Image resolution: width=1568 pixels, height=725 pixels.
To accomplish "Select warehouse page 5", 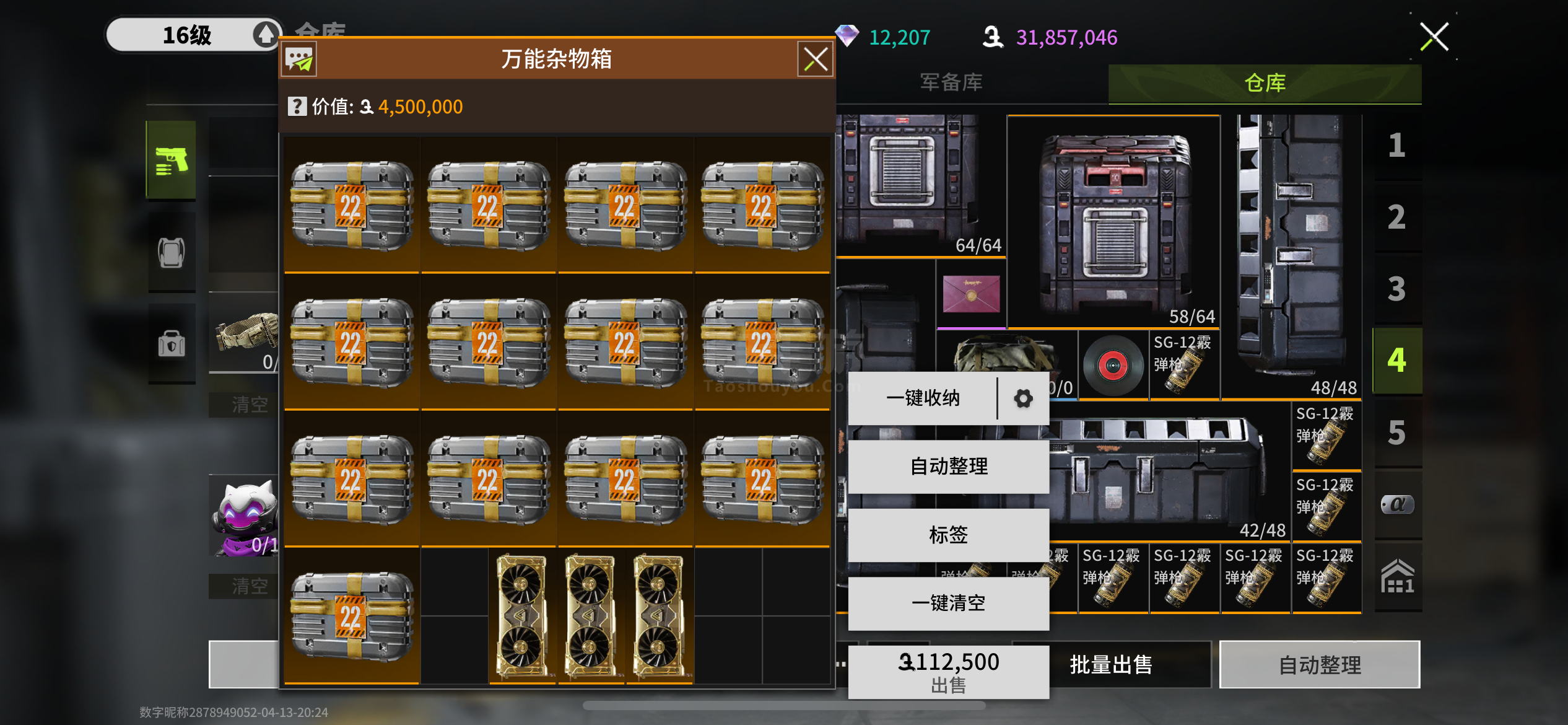I will point(1398,433).
